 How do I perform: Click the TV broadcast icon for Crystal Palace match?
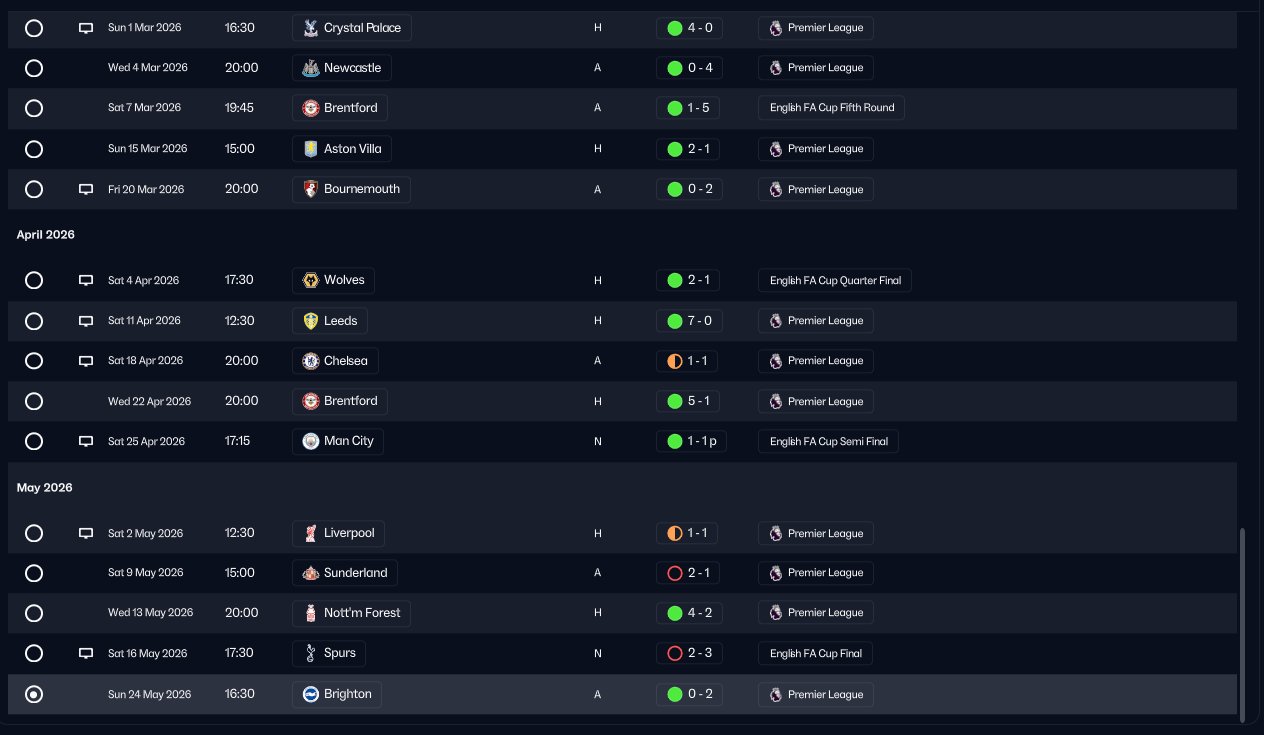[86, 28]
